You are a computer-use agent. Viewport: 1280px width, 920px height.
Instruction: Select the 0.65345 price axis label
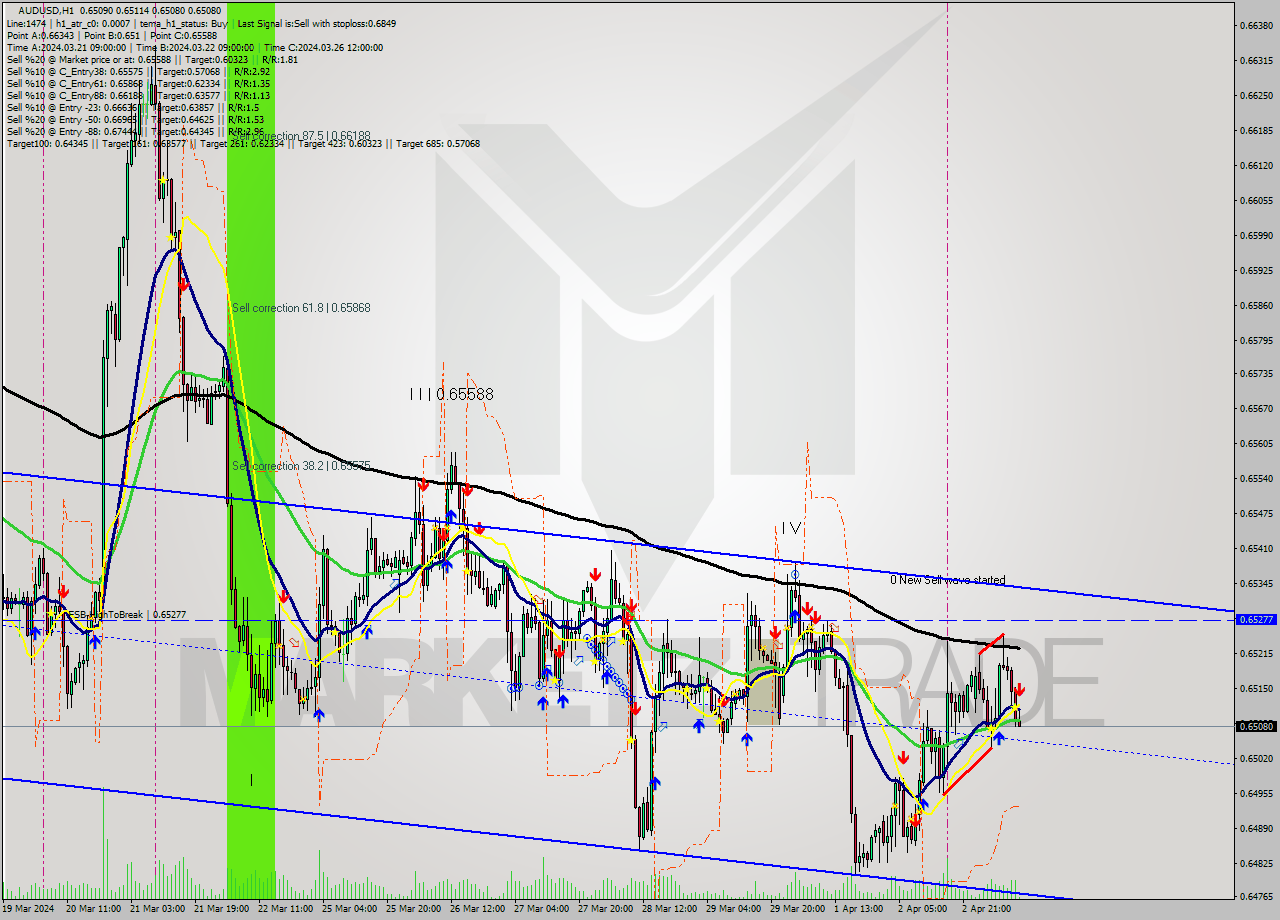click(1256, 583)
